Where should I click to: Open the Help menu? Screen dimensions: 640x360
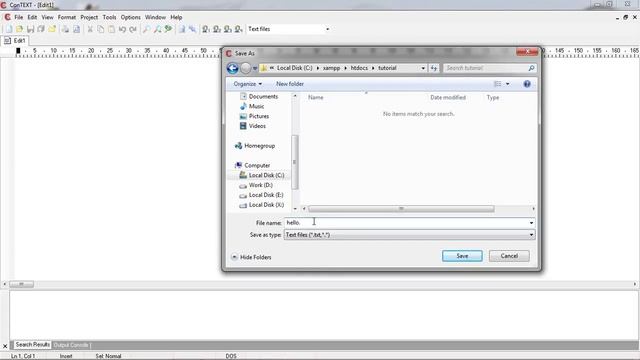pyautogui.click(x=176, y=18)
